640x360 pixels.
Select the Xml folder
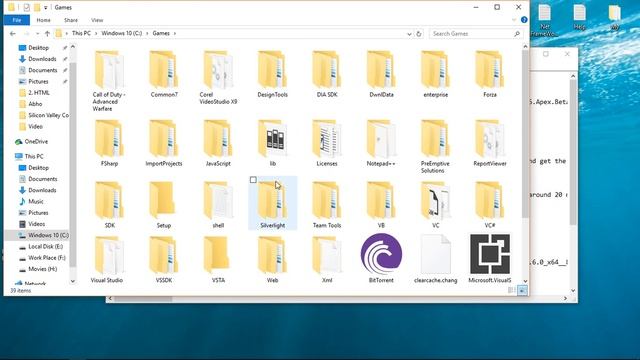tap(327, 259)
